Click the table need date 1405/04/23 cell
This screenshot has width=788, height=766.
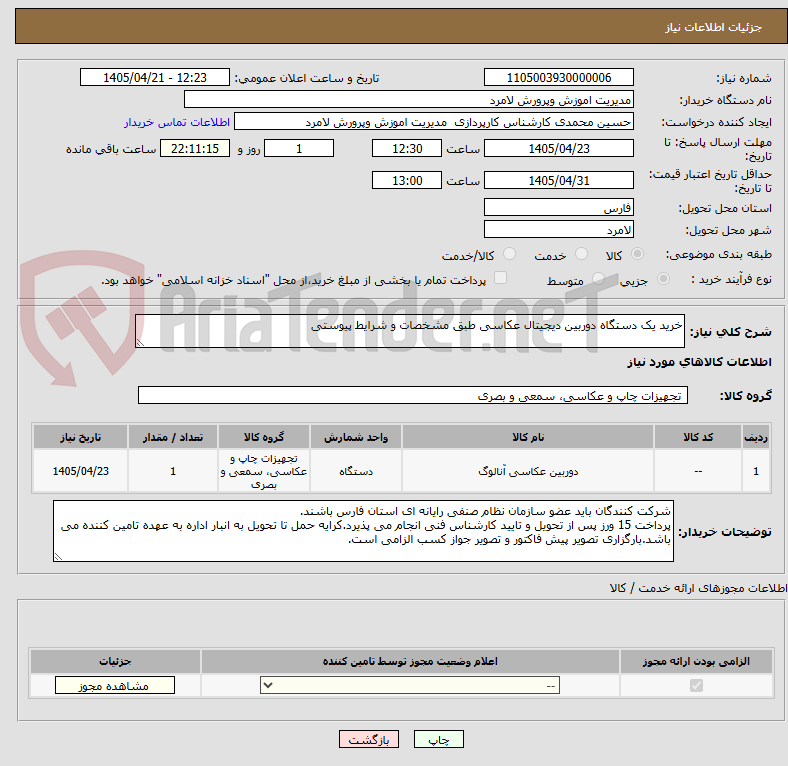coord(80,471)
